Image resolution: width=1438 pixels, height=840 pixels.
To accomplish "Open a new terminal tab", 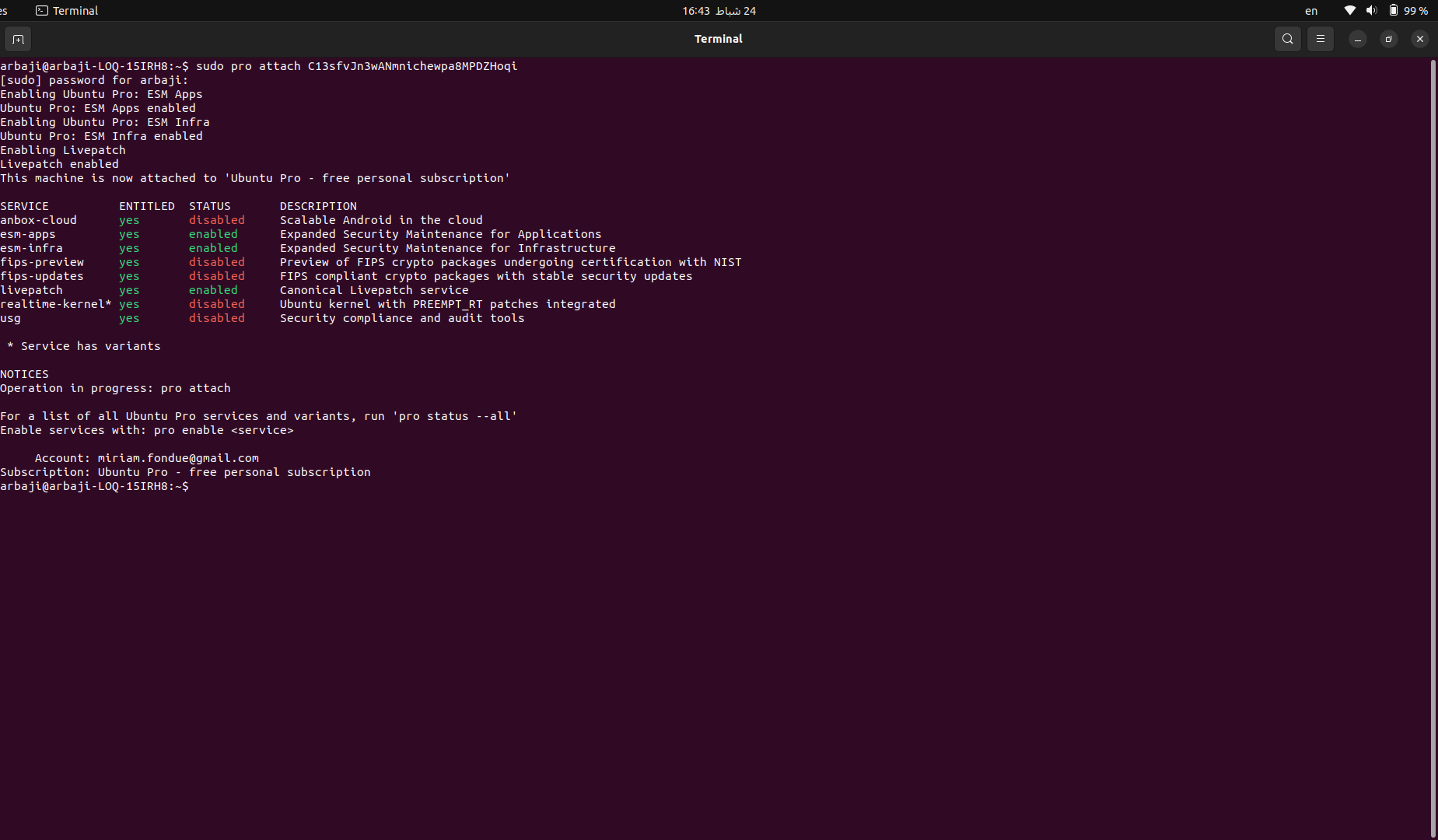I will [18, 39].
